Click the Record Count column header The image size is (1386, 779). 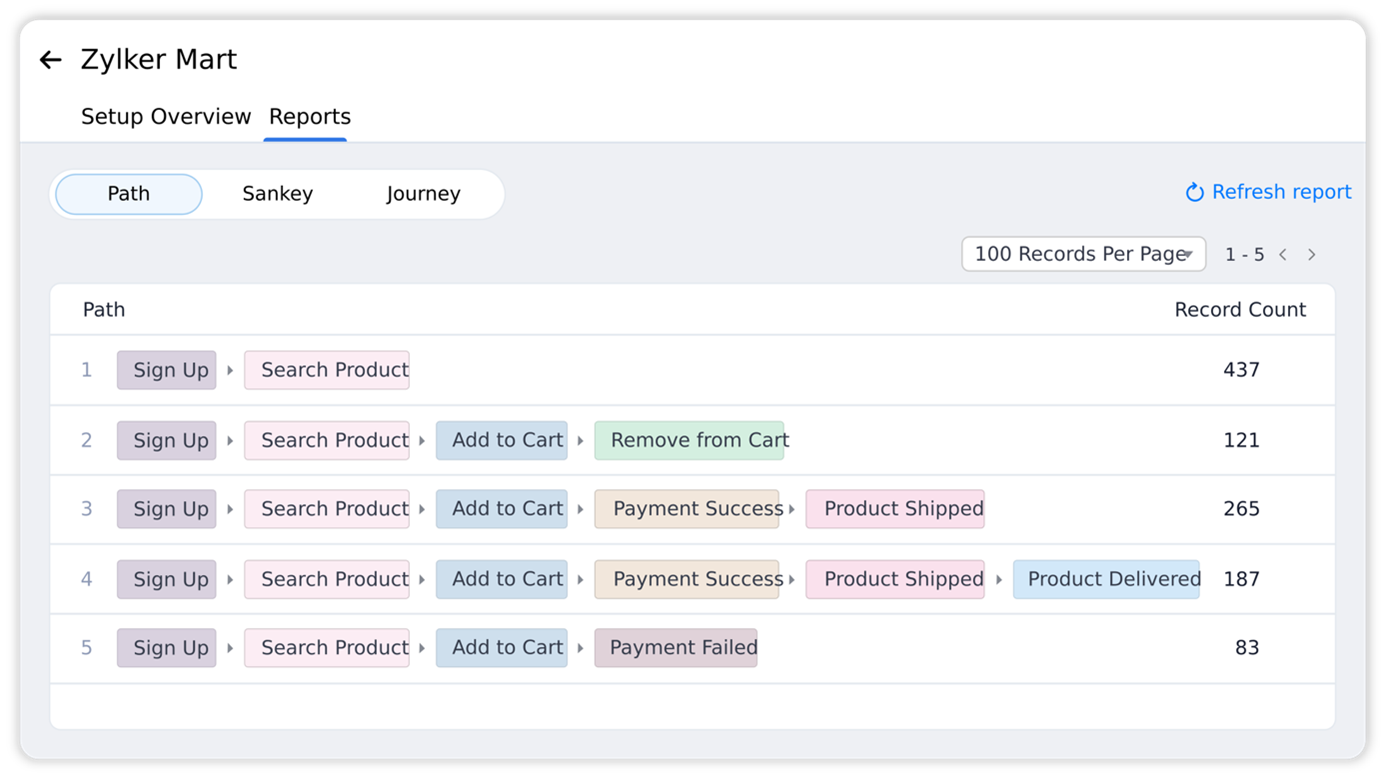tap(1239, 310)
